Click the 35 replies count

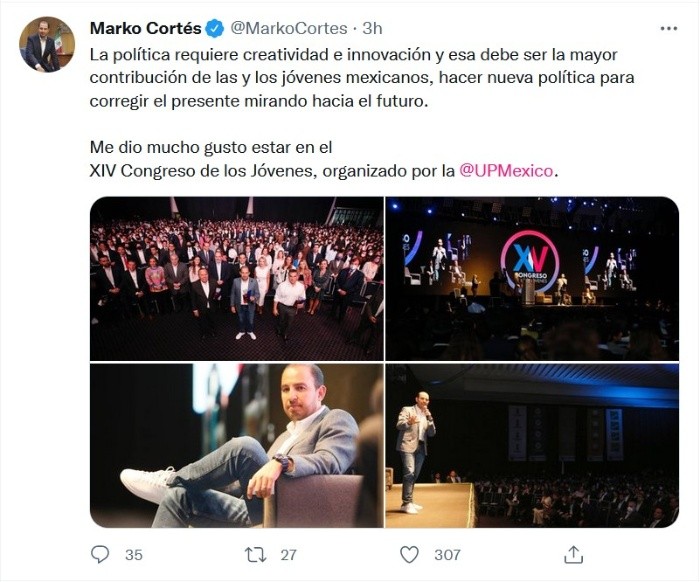point(133,554)
